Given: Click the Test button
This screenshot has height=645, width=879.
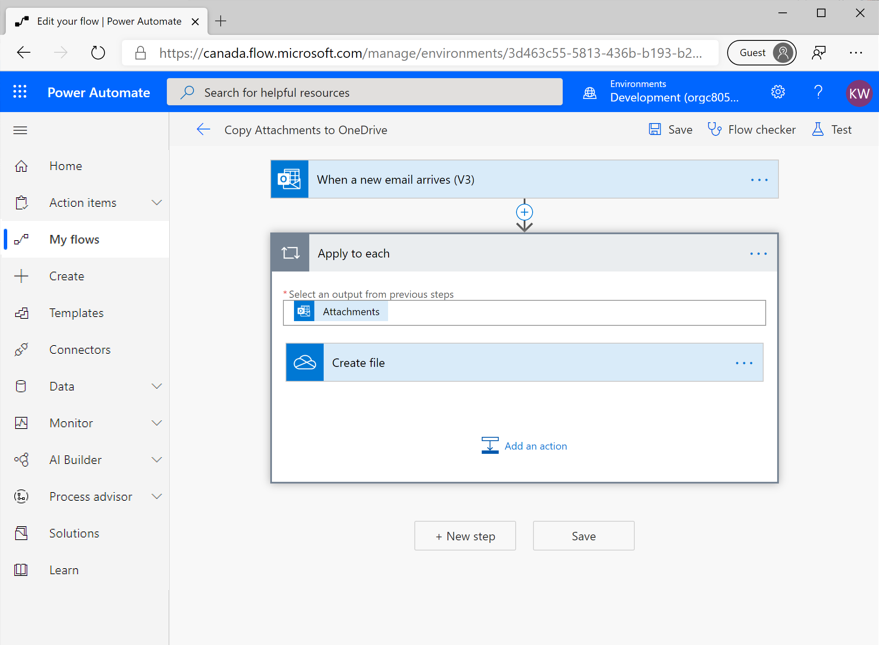Looking at the screenshot, I should tap(832, 129).
